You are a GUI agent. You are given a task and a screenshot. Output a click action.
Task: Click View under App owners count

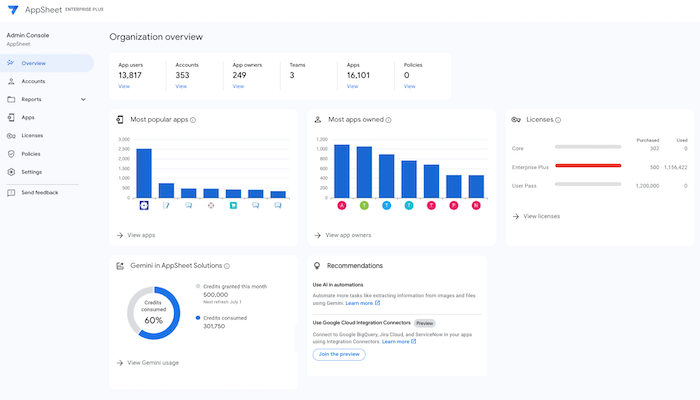point(238,86)
